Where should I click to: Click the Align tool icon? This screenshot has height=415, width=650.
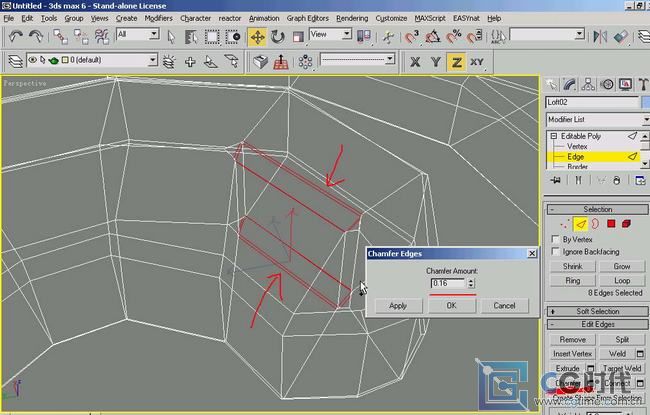621,36
